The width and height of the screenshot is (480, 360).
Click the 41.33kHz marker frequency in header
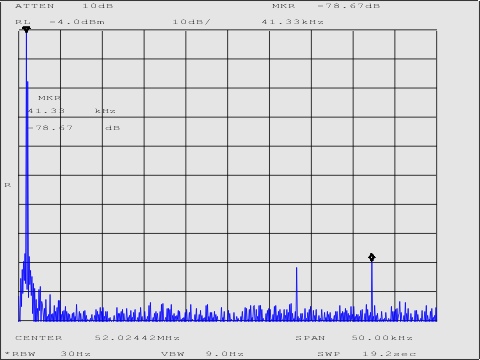(x=292, y=22)
